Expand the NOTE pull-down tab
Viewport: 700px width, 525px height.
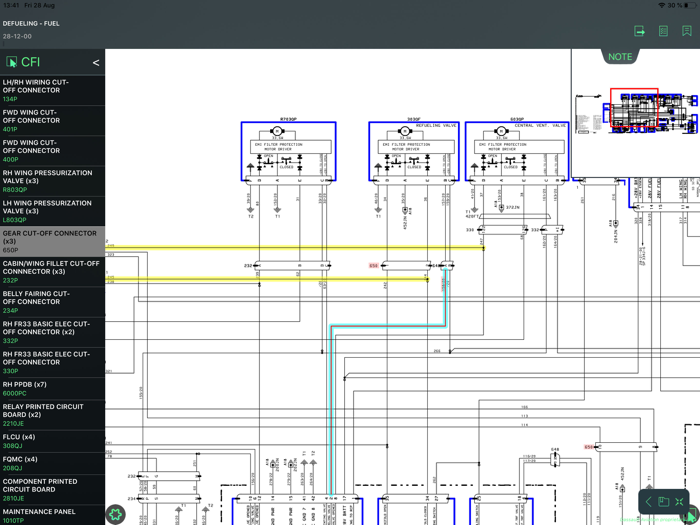click(x=620, y=57)
